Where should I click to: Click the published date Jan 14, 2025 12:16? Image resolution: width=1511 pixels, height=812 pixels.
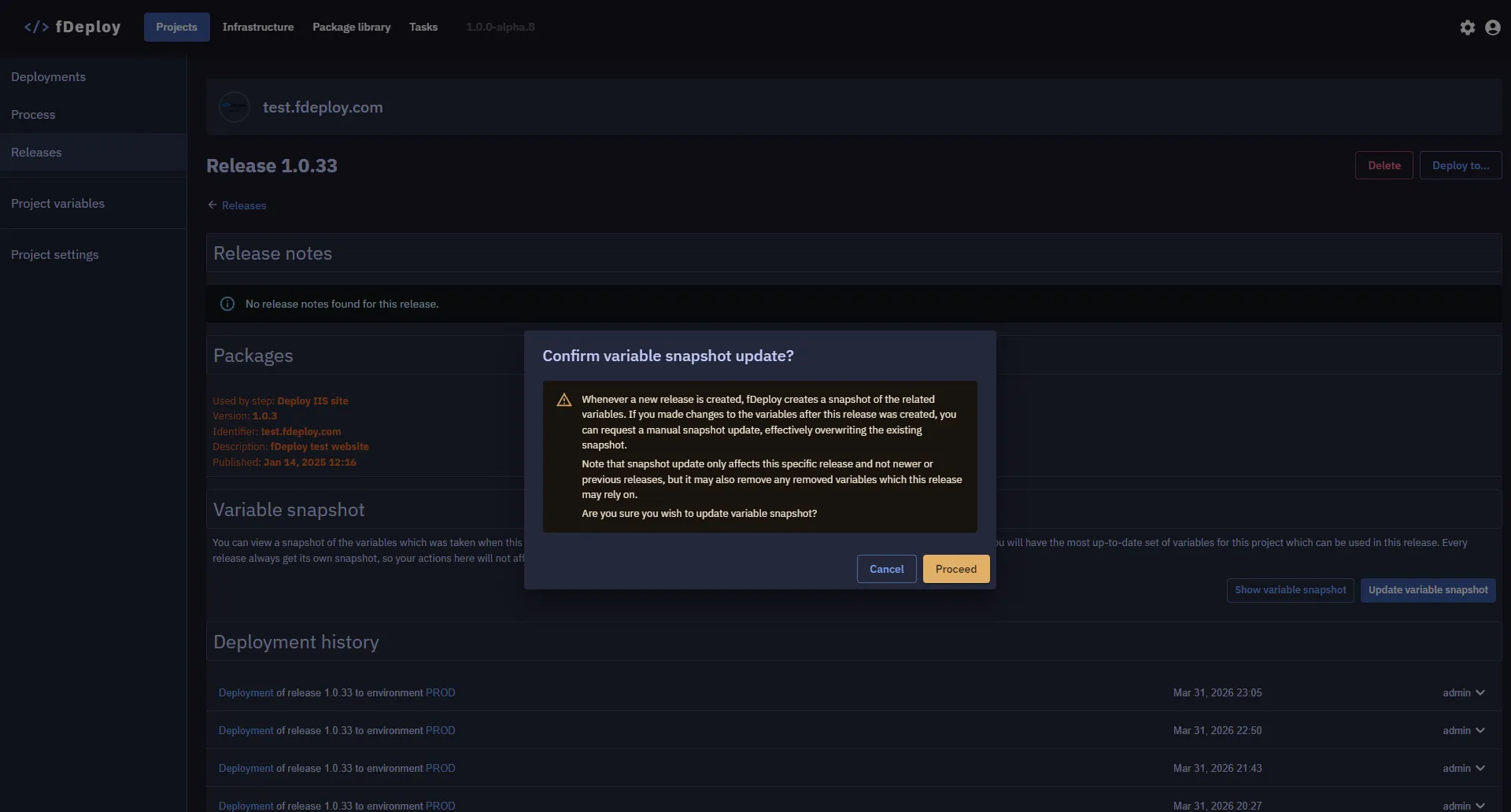click(x=310, y=463)
